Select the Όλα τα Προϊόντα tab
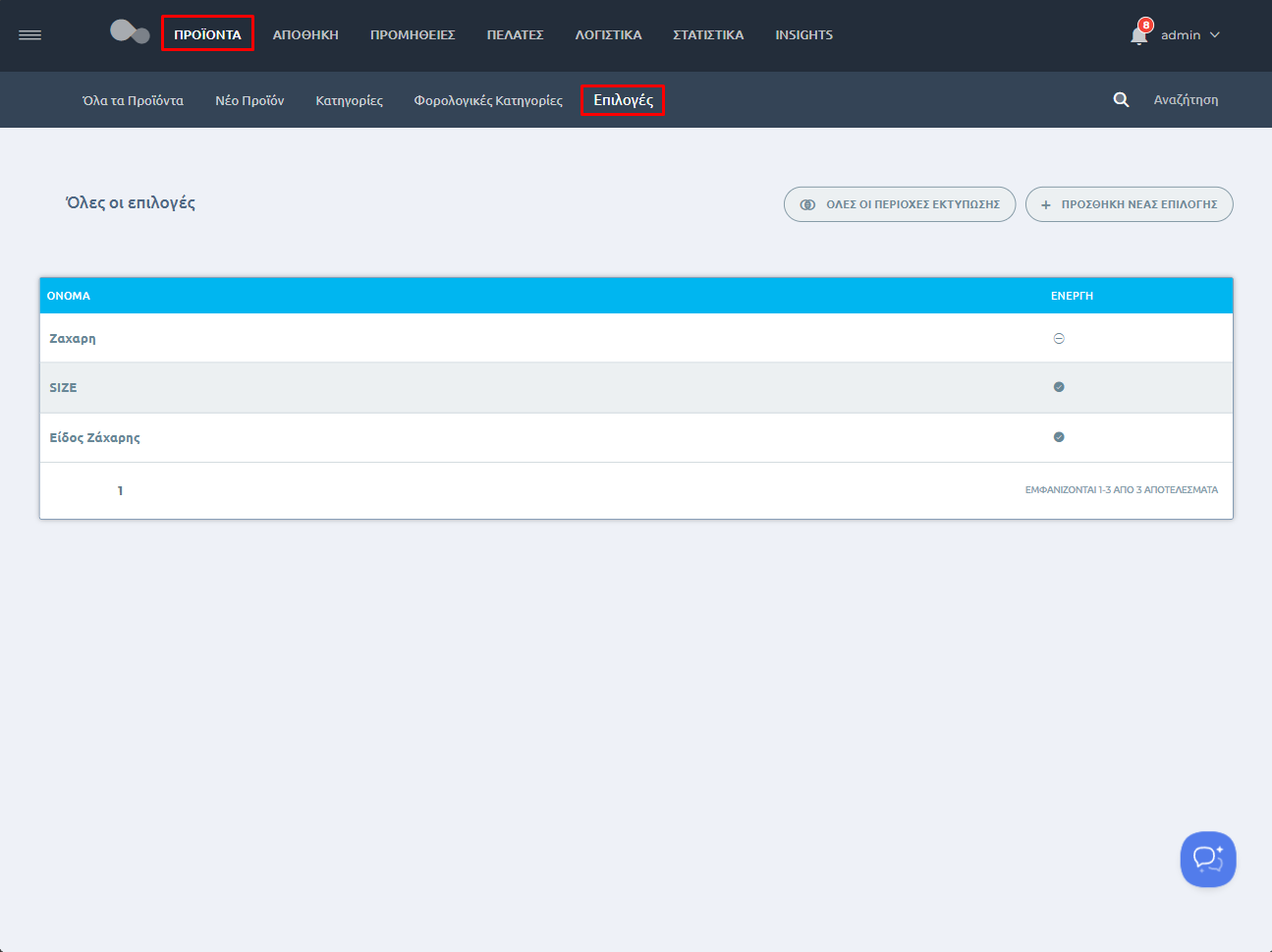1272x952 pixels. [x=133, y=100]
